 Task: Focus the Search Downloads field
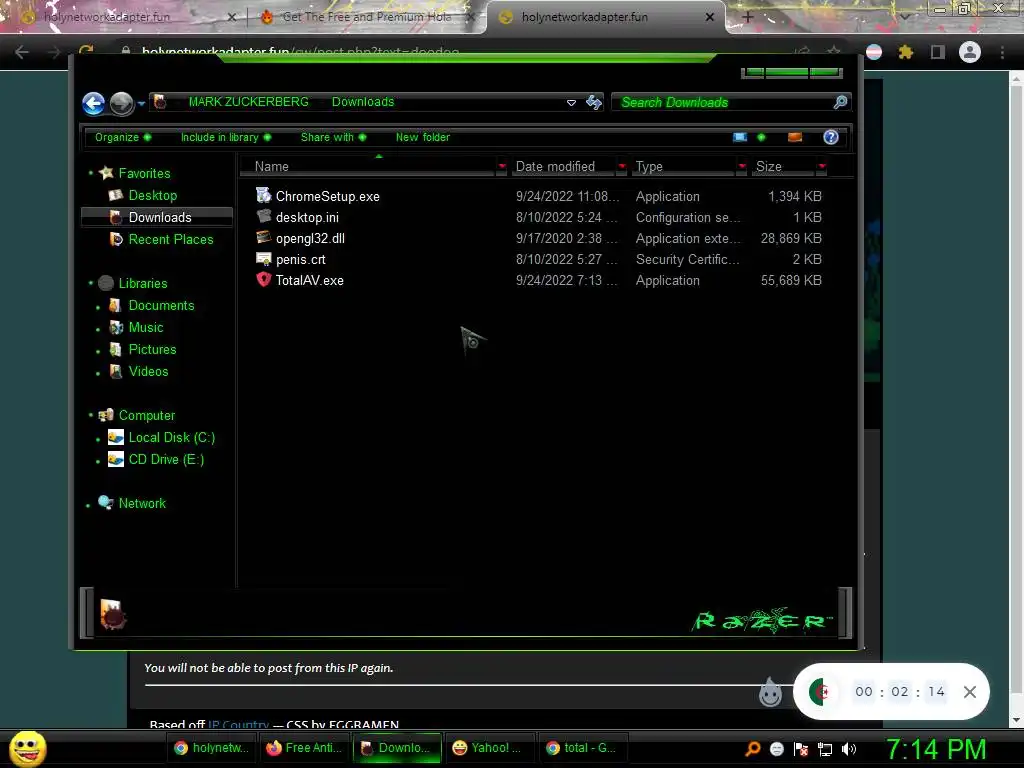click(x=722, y=102)
